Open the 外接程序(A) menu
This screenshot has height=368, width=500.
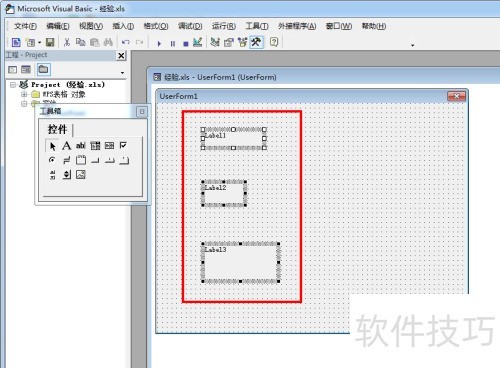pyautogui.click(x=297, y=26)
